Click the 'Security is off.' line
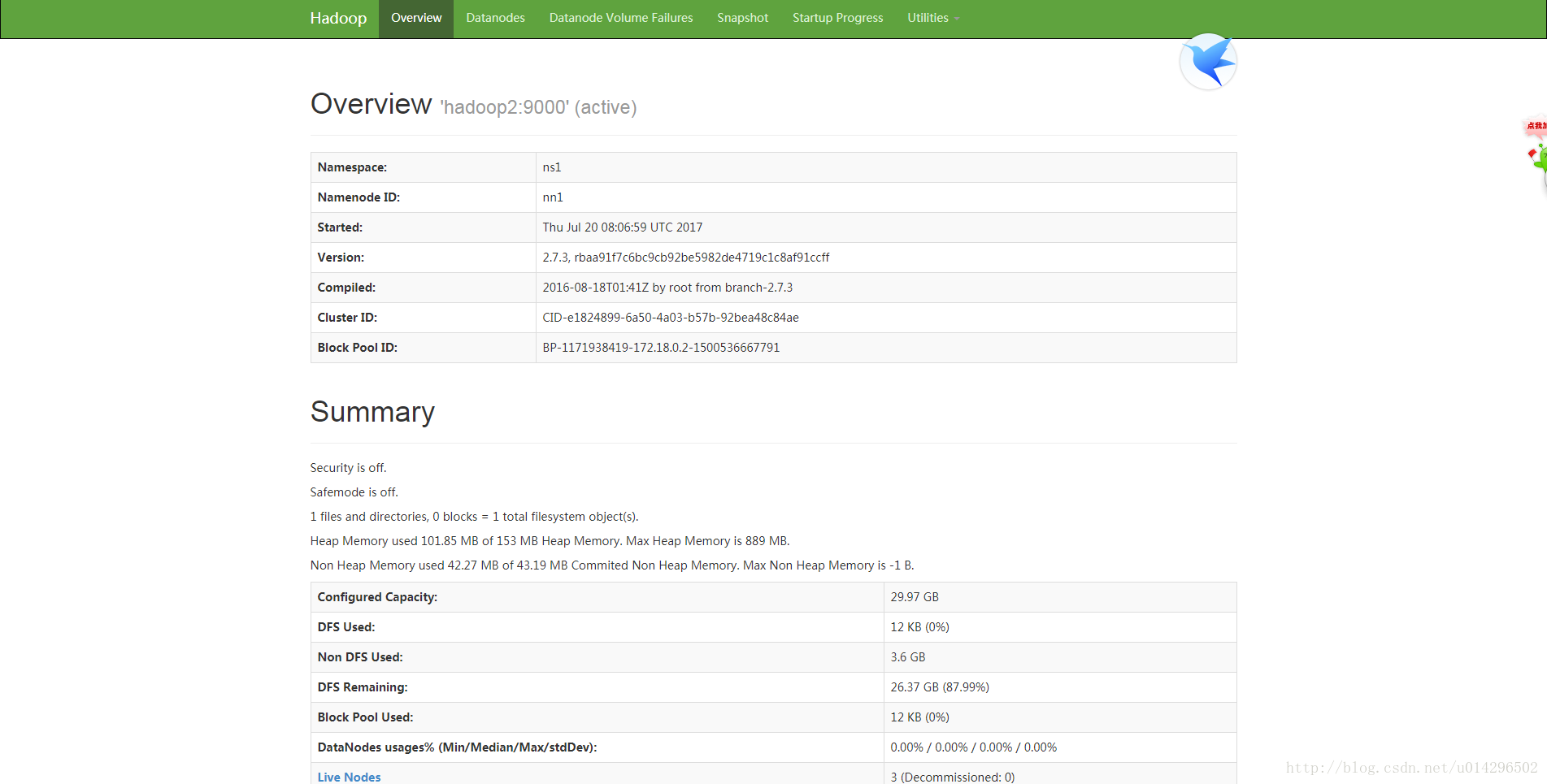Viewport: 1547px width, 784px height. coord(348,468)
